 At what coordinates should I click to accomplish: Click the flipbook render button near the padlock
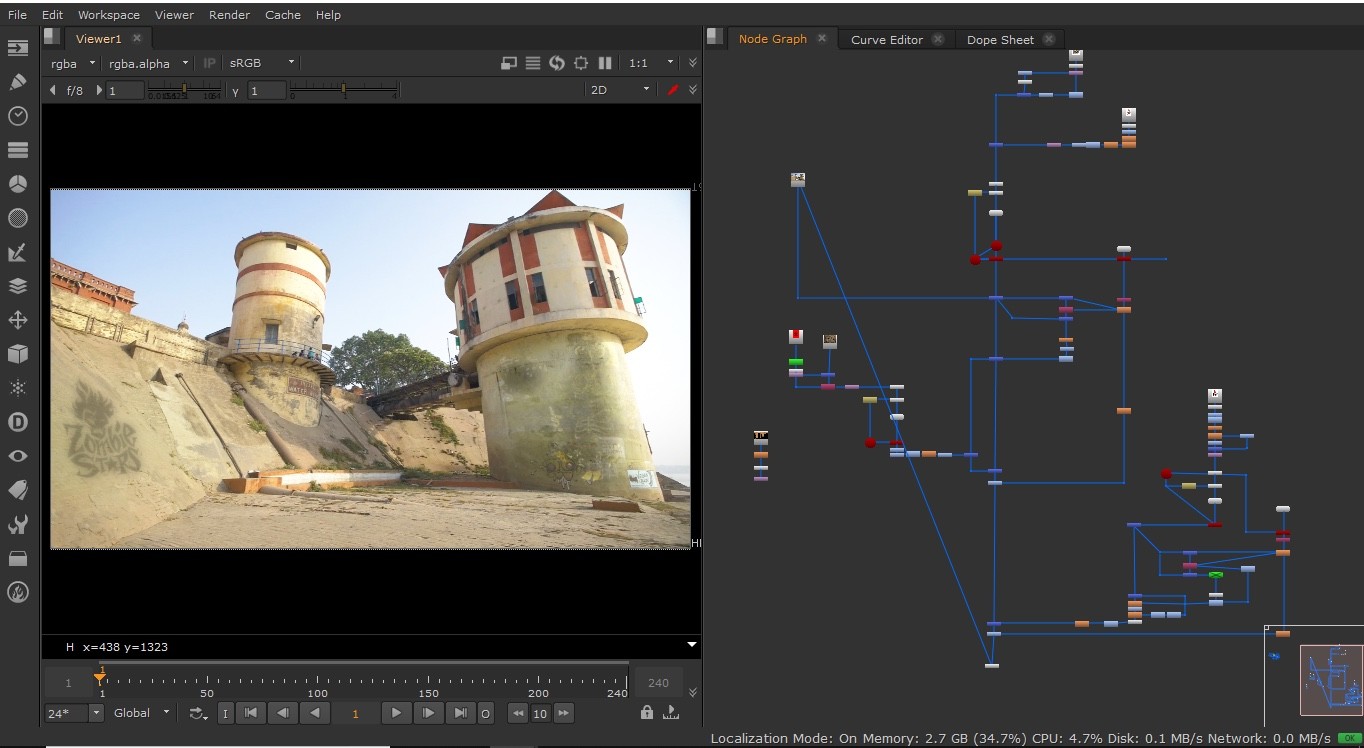point(670,712)
